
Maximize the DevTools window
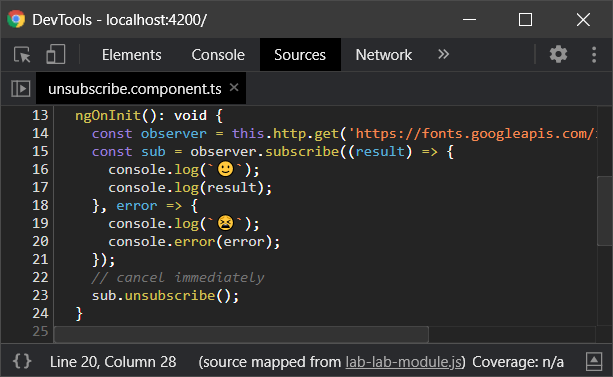(525, 20)
